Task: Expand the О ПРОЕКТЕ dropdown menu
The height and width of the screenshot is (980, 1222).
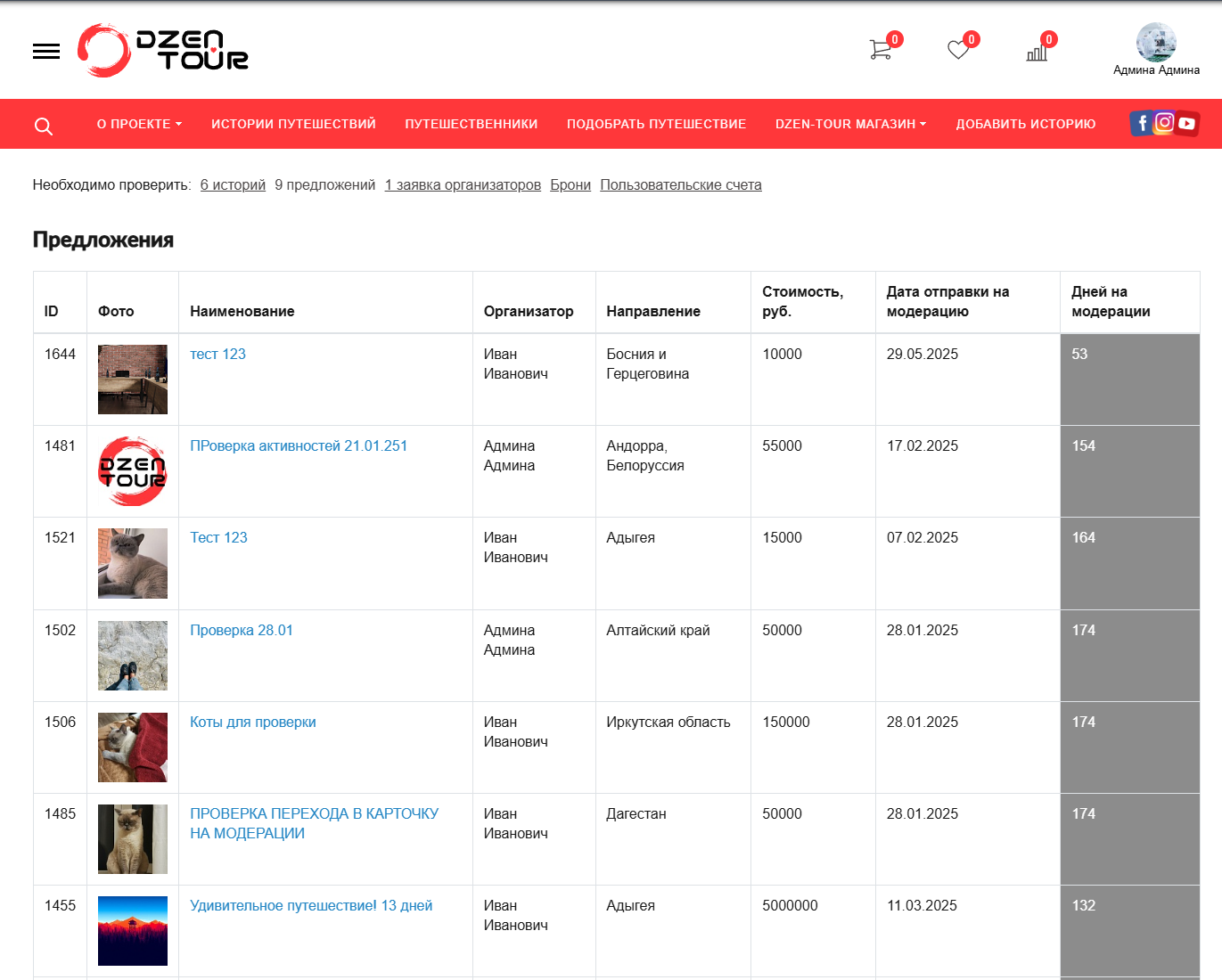Action: tap(139, 124)
